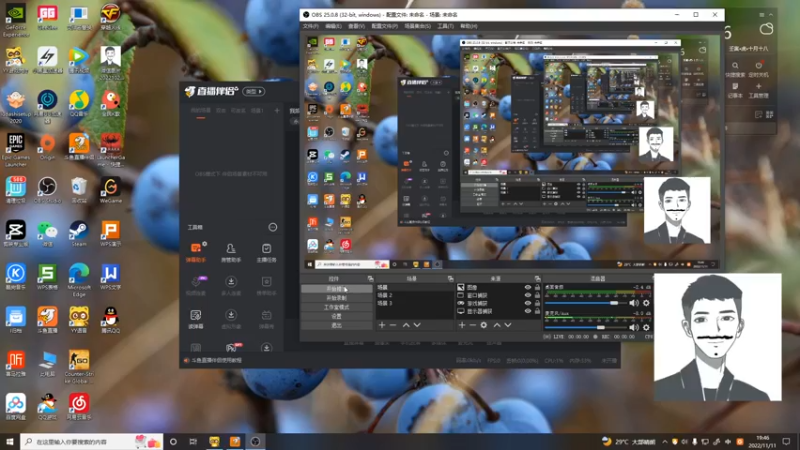Toggle visibility of the 显示器捕获 source

point(528,311)
